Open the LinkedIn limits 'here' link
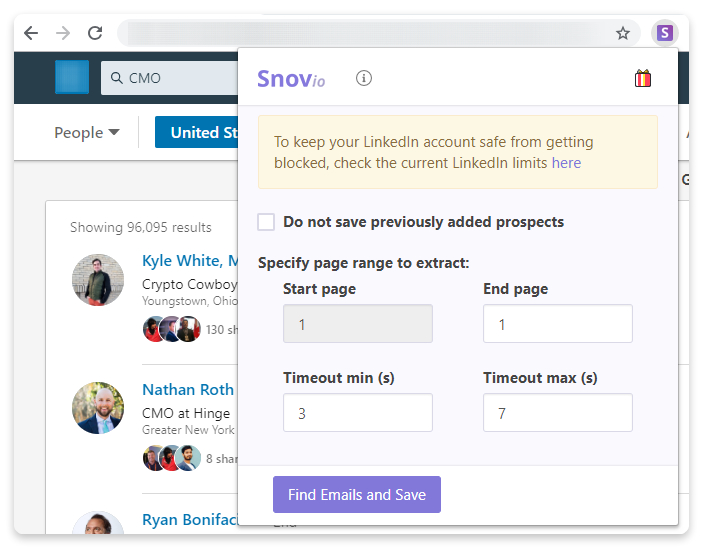Viewport: 703px width, 548px height. coord(566,163)
